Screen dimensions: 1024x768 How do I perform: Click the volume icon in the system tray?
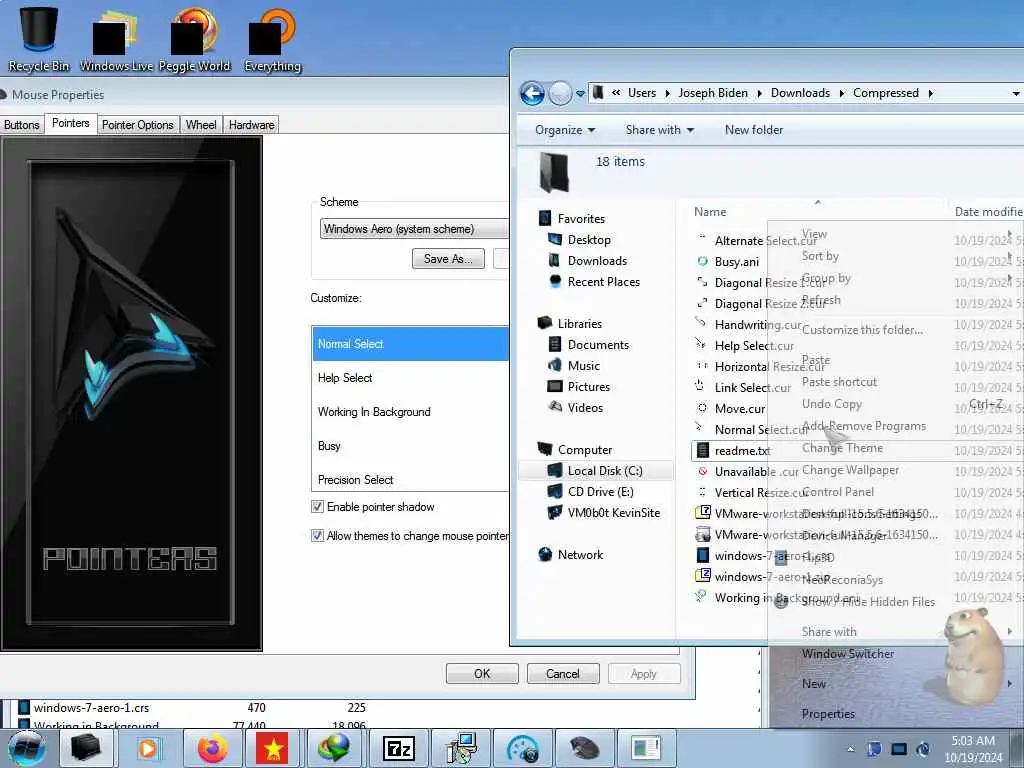(x=923, y=749)
